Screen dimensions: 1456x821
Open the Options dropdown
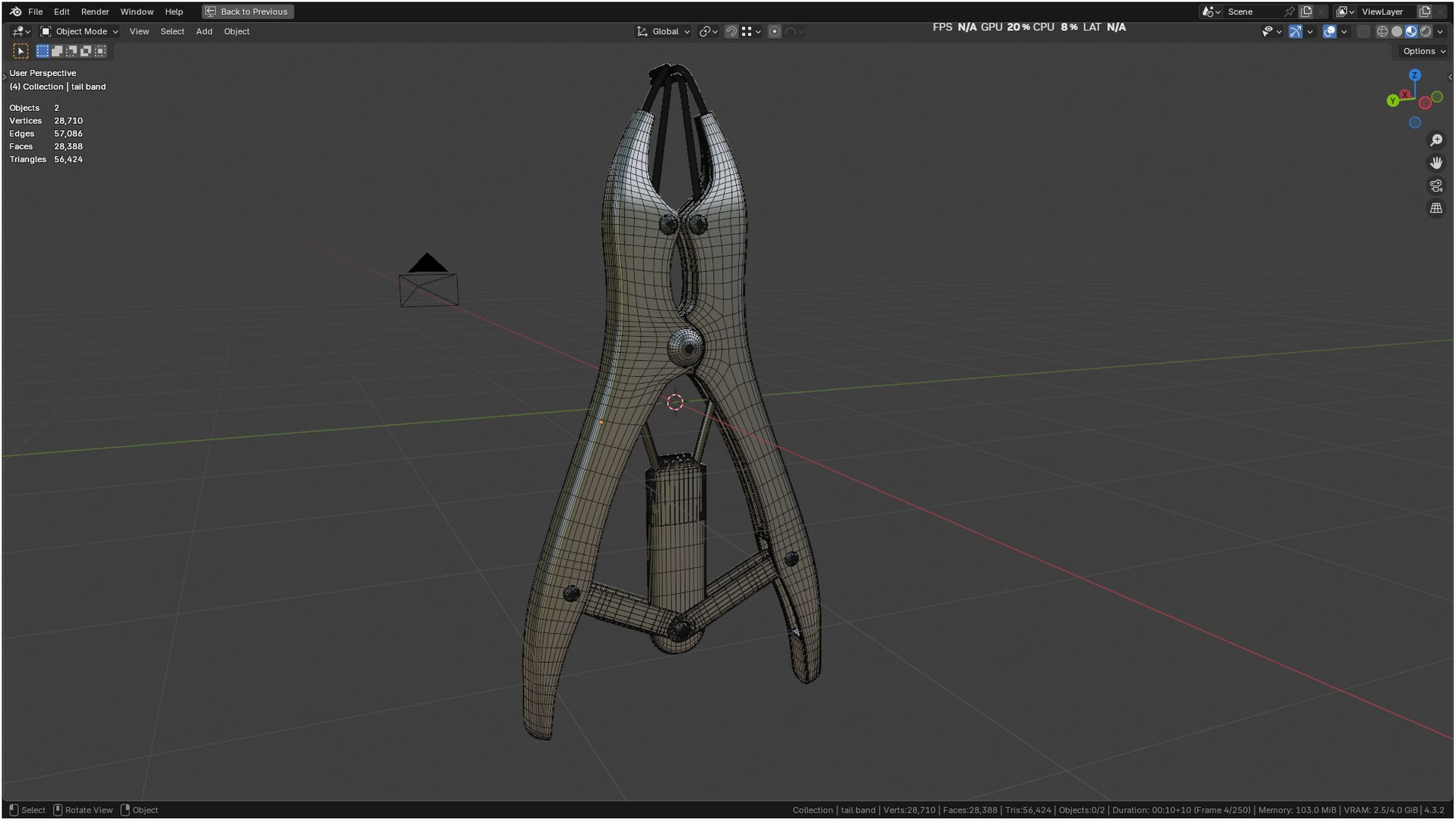point(1423,51)
